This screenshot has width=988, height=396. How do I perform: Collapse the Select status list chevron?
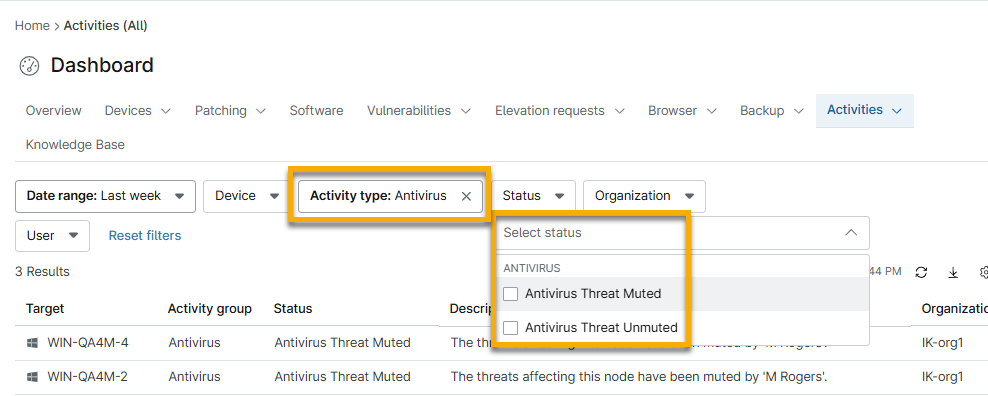(851, 233)
